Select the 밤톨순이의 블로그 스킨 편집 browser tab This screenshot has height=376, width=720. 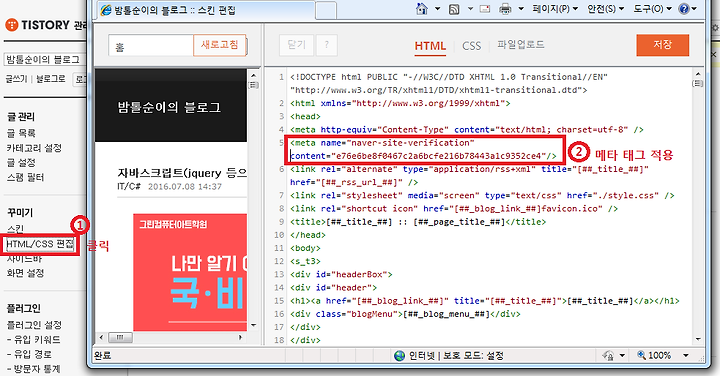(206, 10)
